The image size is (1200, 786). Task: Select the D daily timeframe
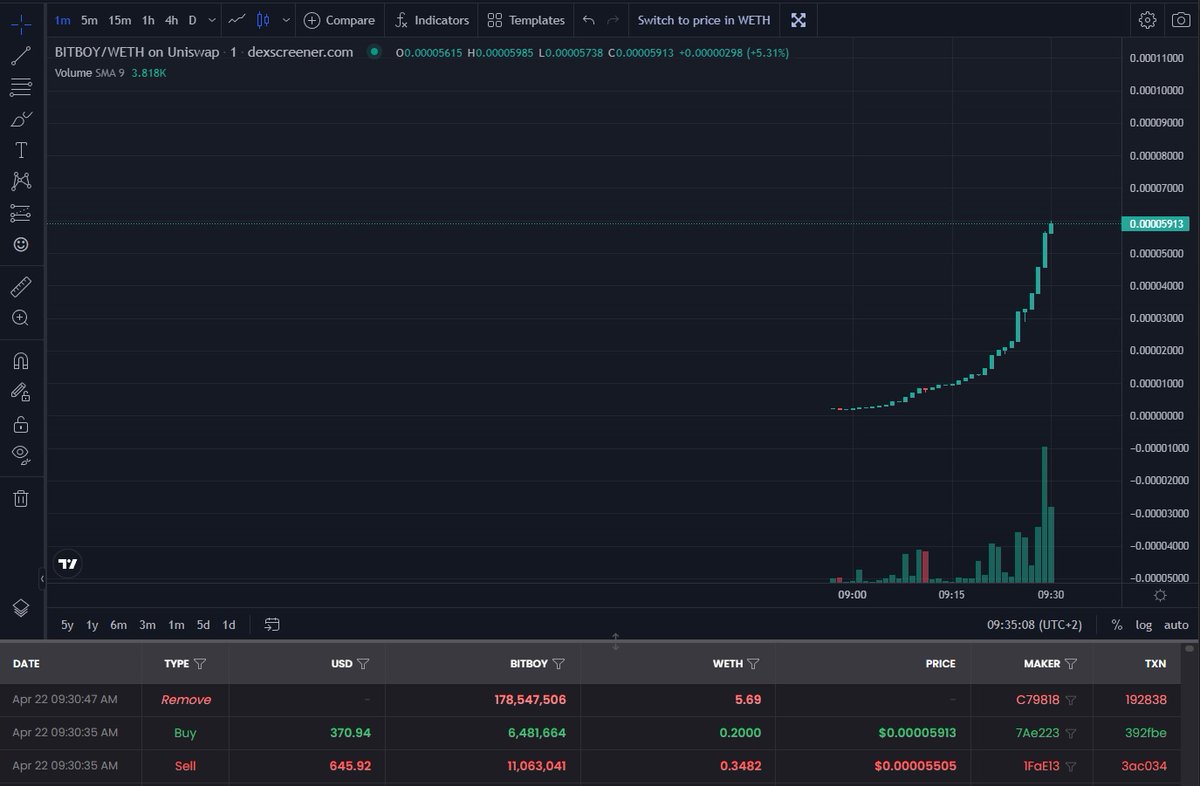193,20
